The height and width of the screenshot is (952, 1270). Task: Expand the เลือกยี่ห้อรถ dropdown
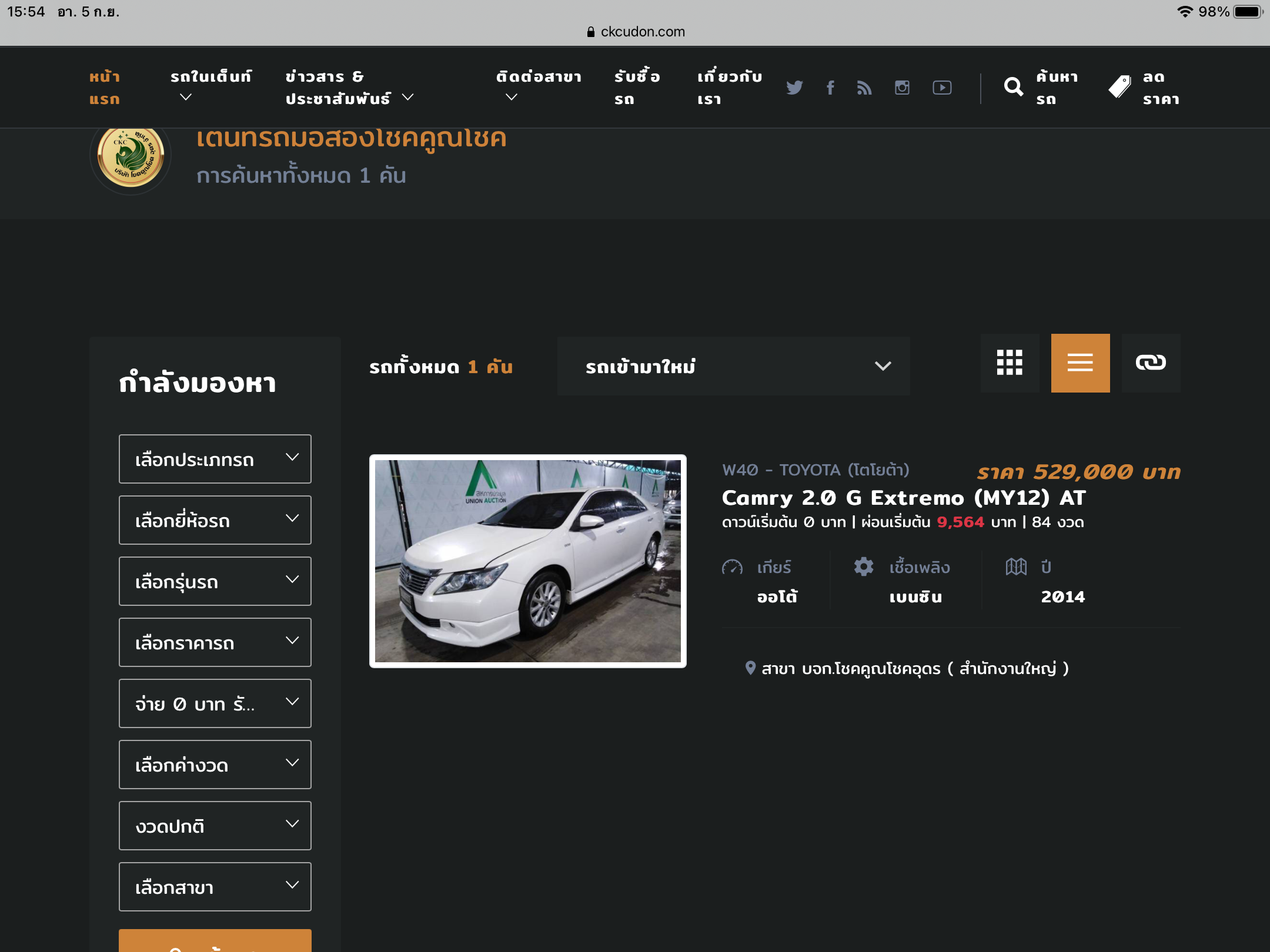[x=215, y=520]
